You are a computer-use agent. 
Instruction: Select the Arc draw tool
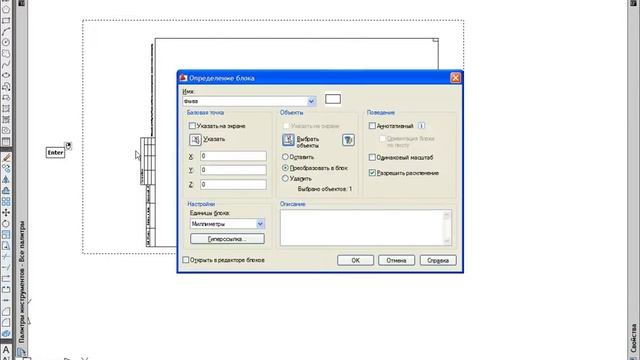point(6,31)
